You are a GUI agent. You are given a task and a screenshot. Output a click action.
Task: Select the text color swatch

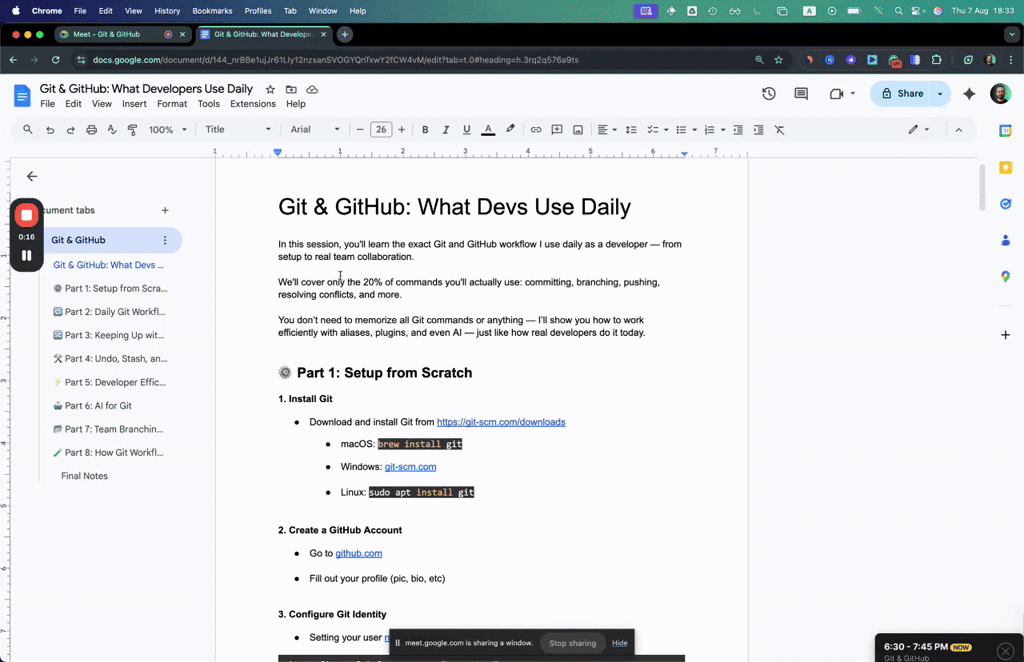(487, 129)
